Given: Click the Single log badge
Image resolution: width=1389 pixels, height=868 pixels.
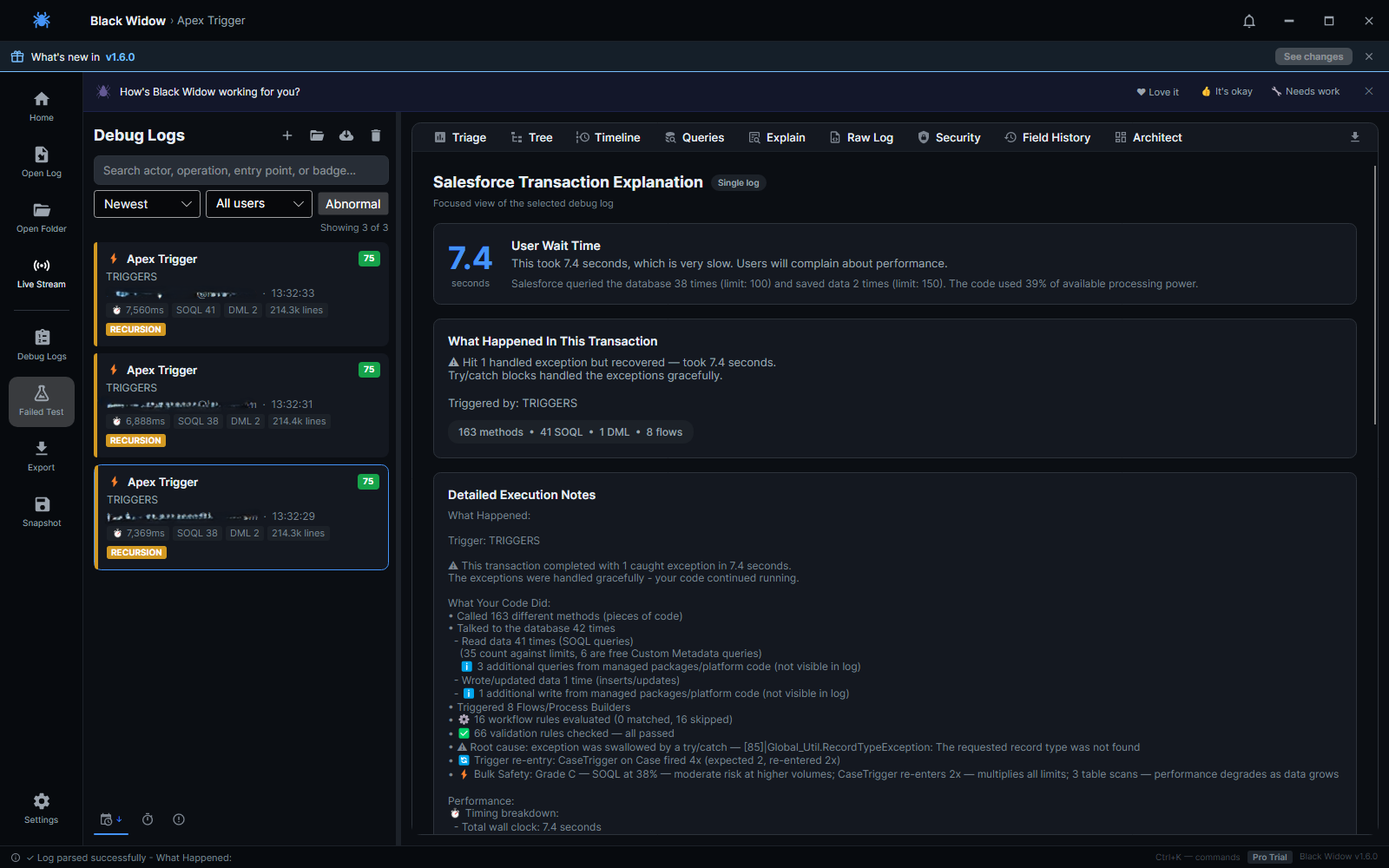Looking at the screenshot, I should coord(739,183).
